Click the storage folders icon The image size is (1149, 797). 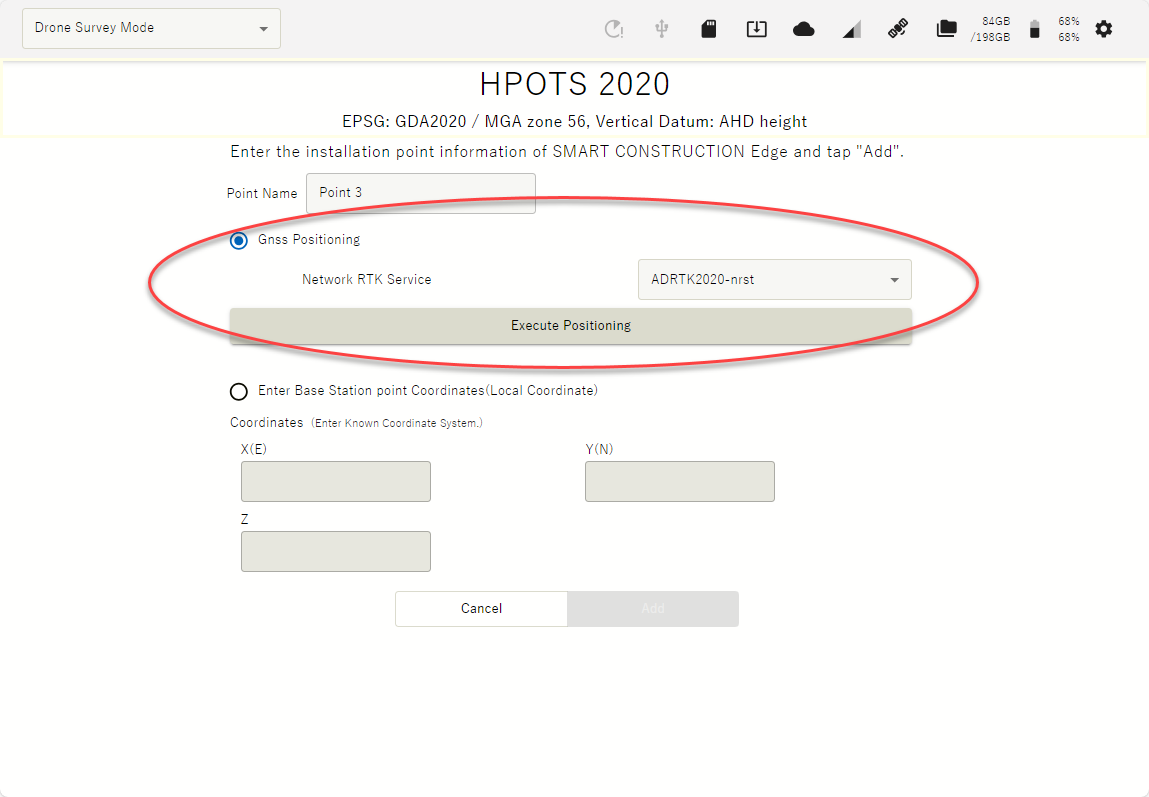coord(946,29)
